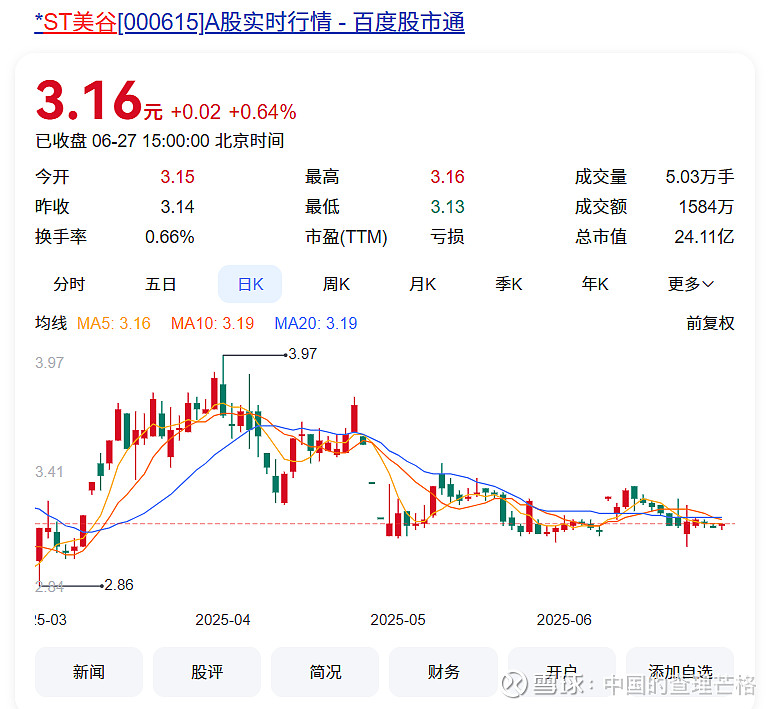Viewport: 779px width, 709px height.
Task: Click the MA20: 3.19 indicator label
Action: click(316, 323)
